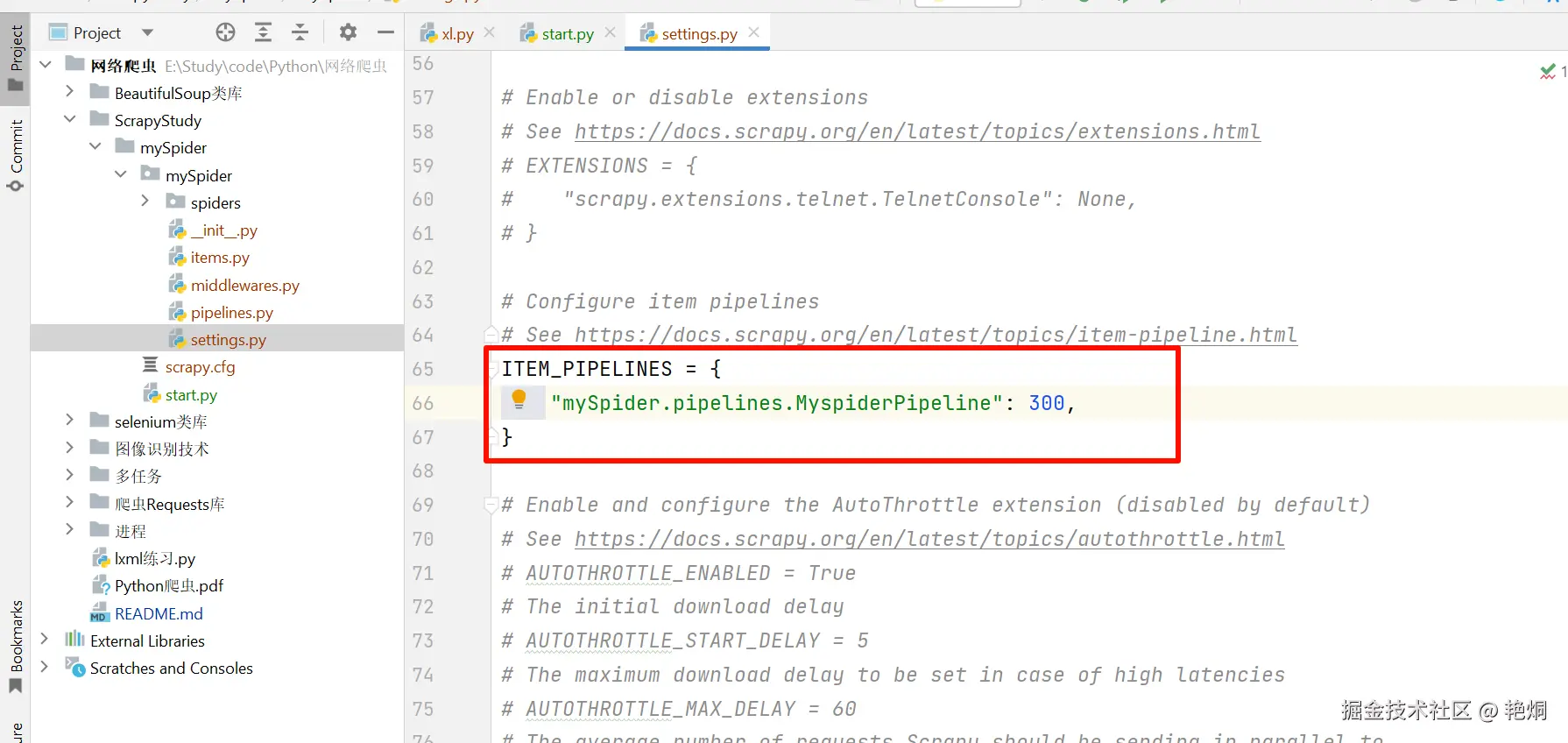Viewport: 1568px width, 743px height.
Task: Expand the 爬虫Requests库 folder
Action: 70,503
